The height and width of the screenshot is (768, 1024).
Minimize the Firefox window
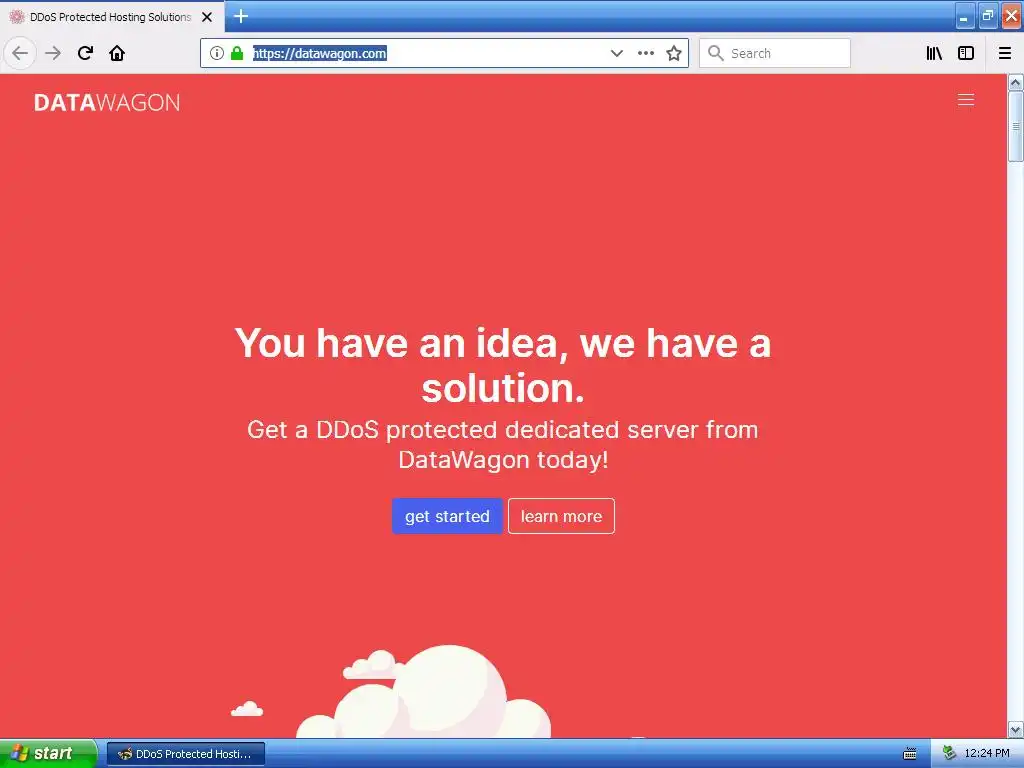point(965,16)
